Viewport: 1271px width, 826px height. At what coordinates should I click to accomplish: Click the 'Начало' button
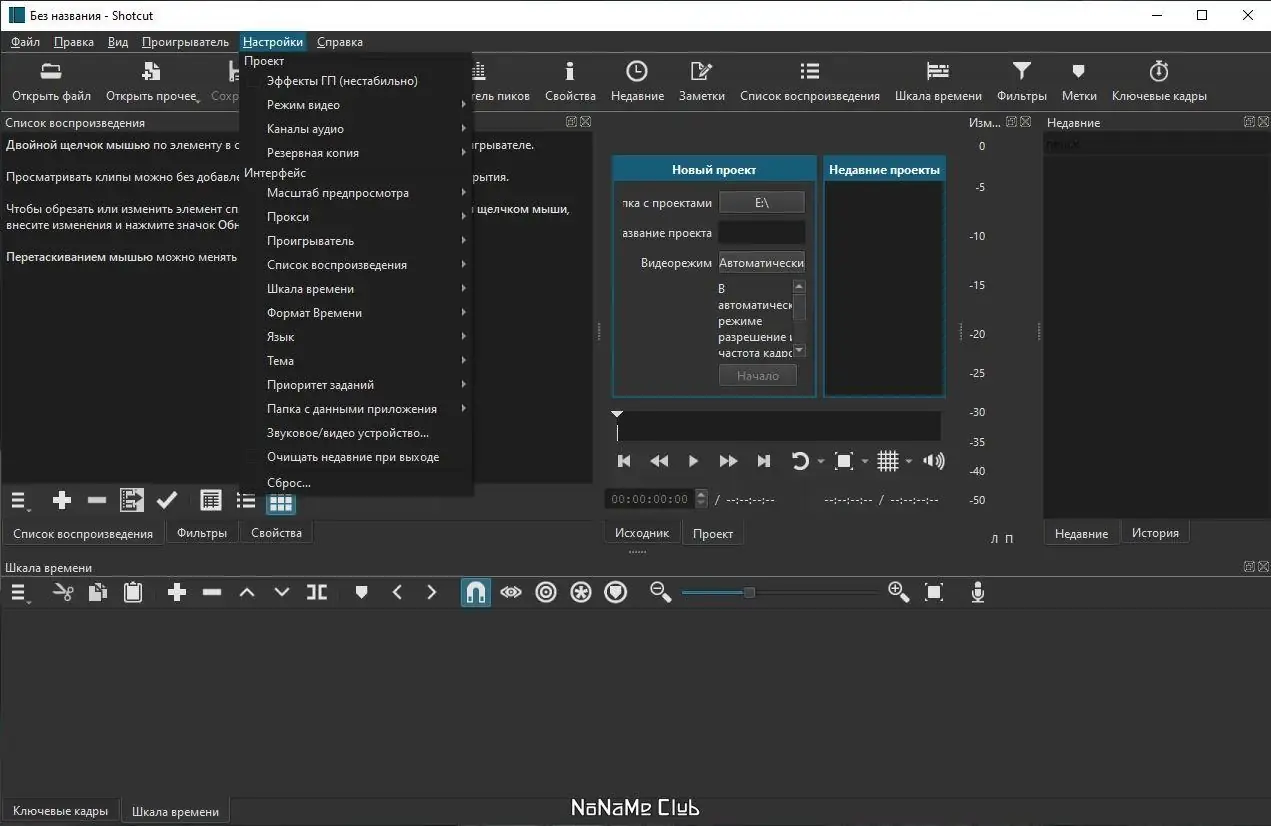757,376
